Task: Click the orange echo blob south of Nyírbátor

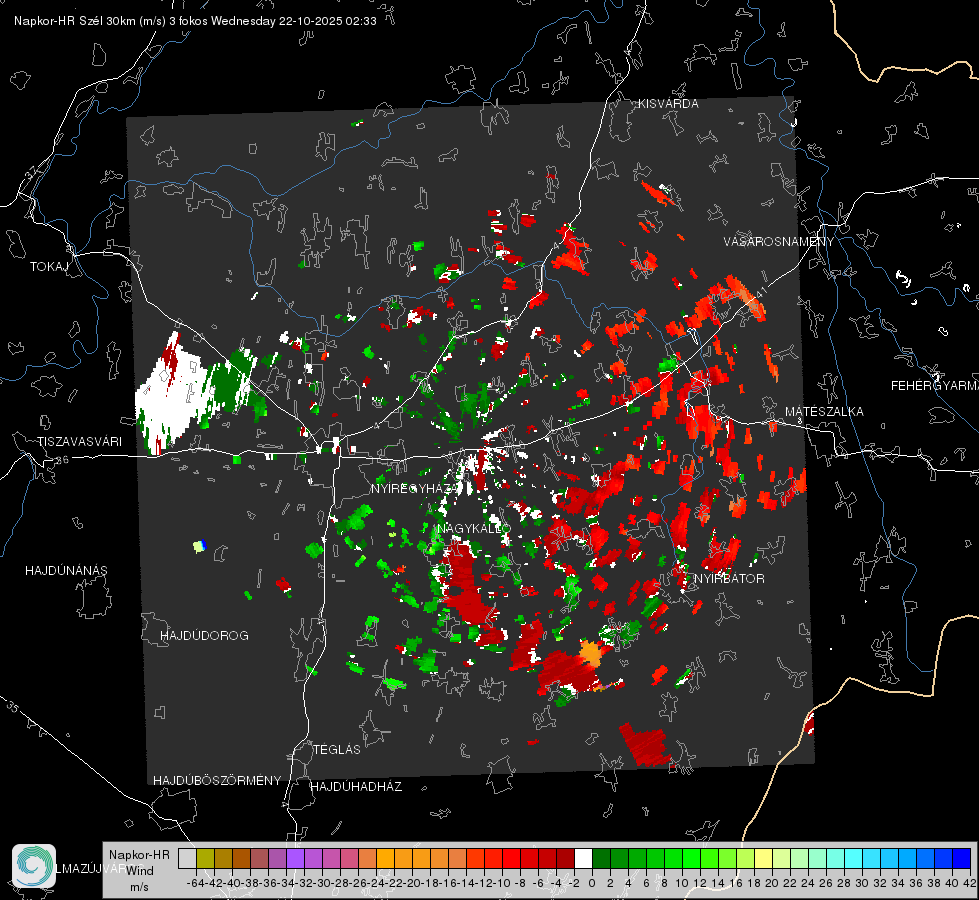Action: click(x=590, y=653)
